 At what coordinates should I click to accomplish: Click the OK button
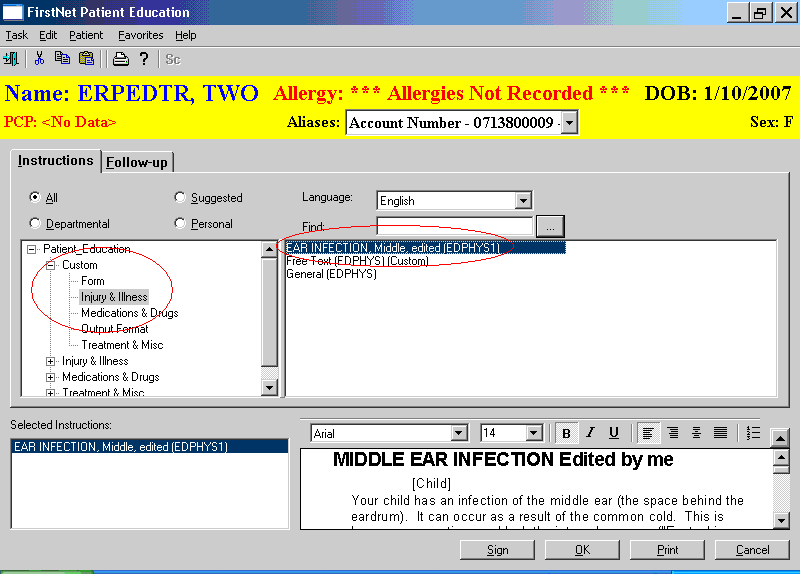tap(582, 550)
